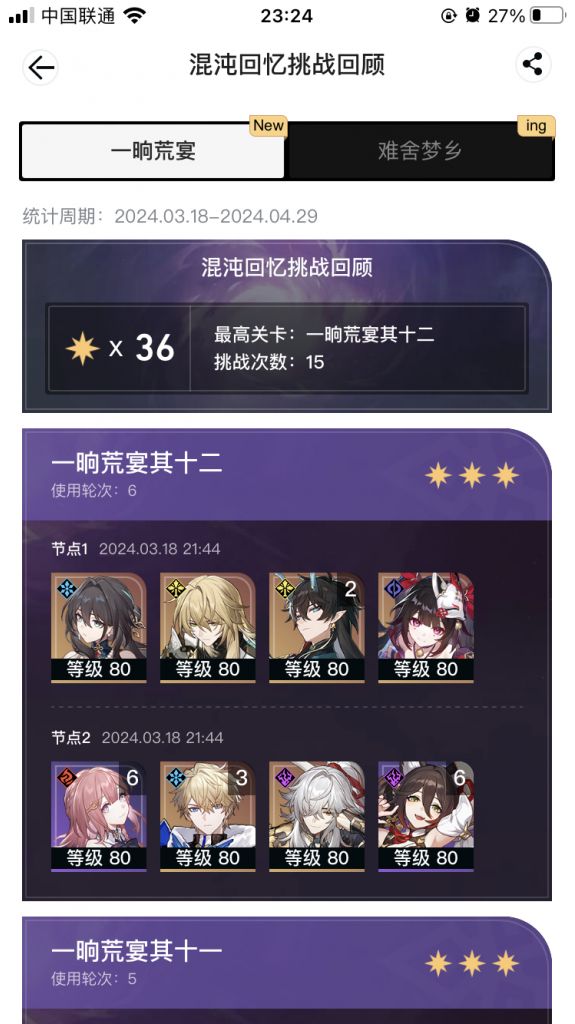575x1024 pixels.
Task: Tap the fire element icon on the pink-haired portrait
Action: click(x=67, y=777)
